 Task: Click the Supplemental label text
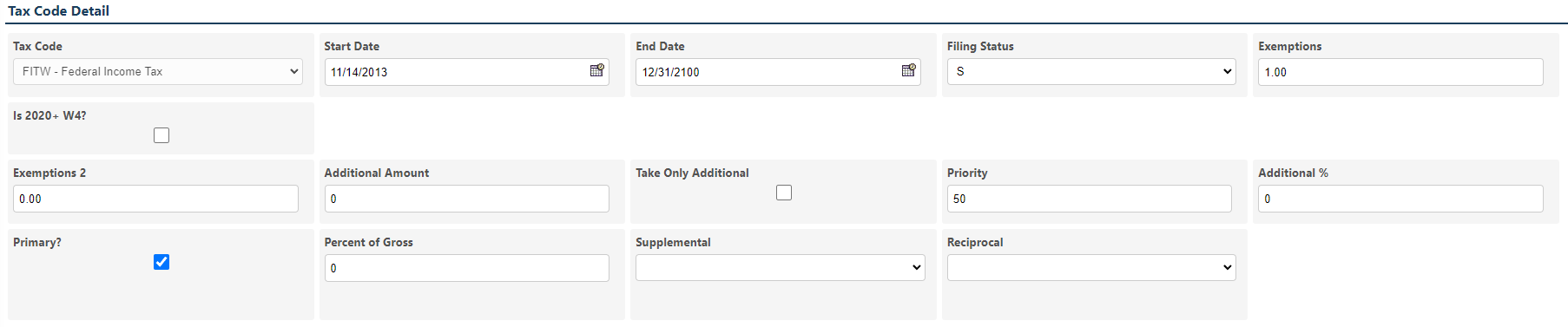[673, 242]
